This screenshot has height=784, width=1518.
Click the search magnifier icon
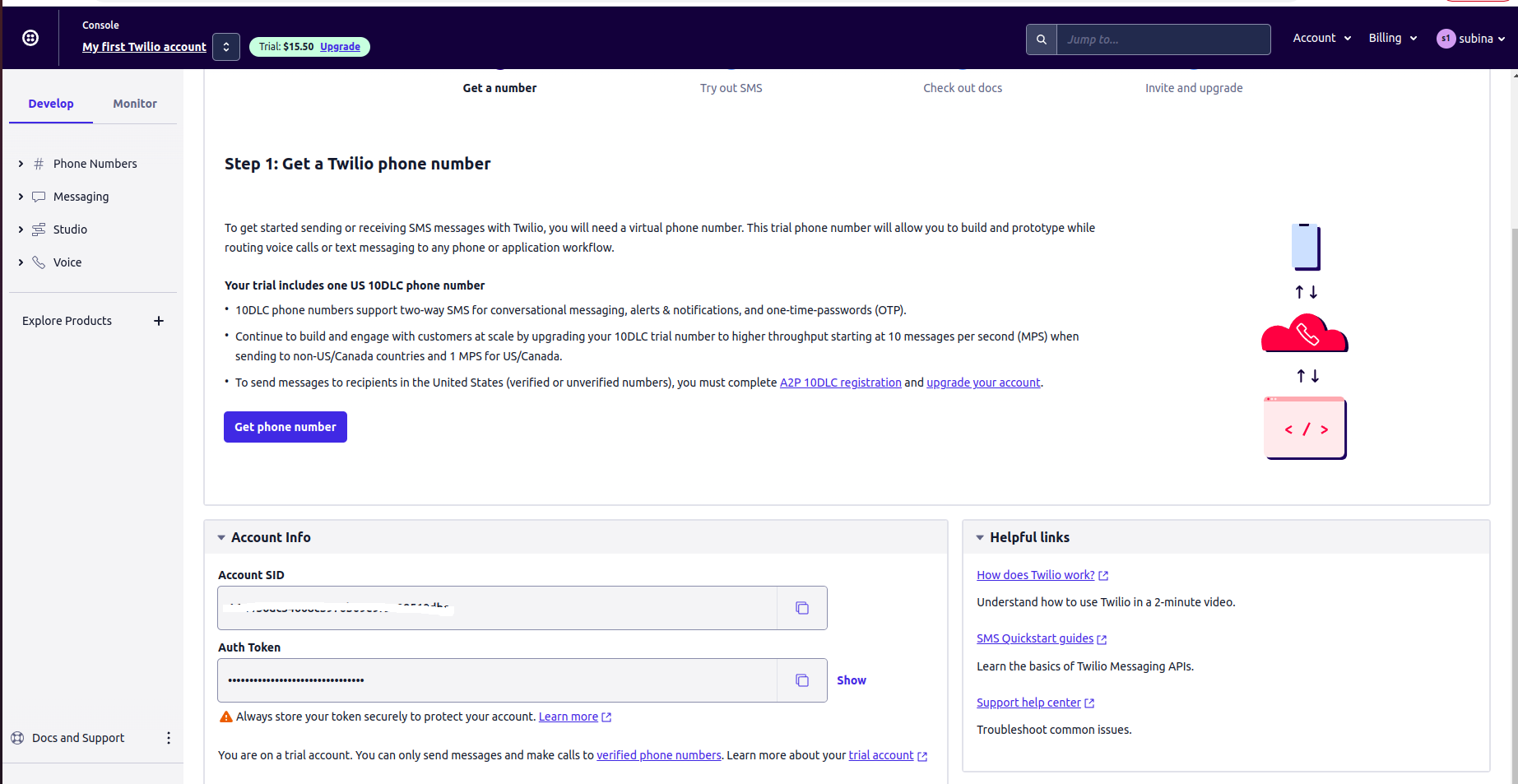pyautogui.click(x=1042, y=39)
